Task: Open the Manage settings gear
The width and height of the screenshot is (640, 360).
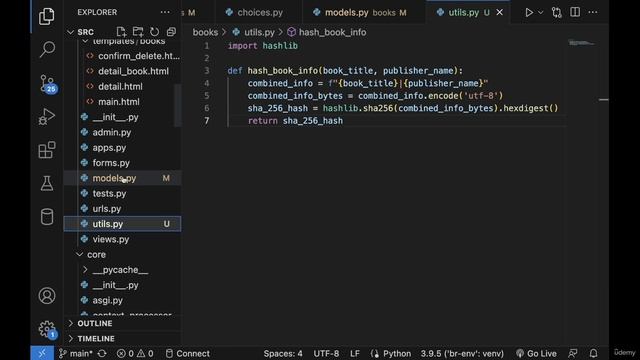Action: [47, 329]
